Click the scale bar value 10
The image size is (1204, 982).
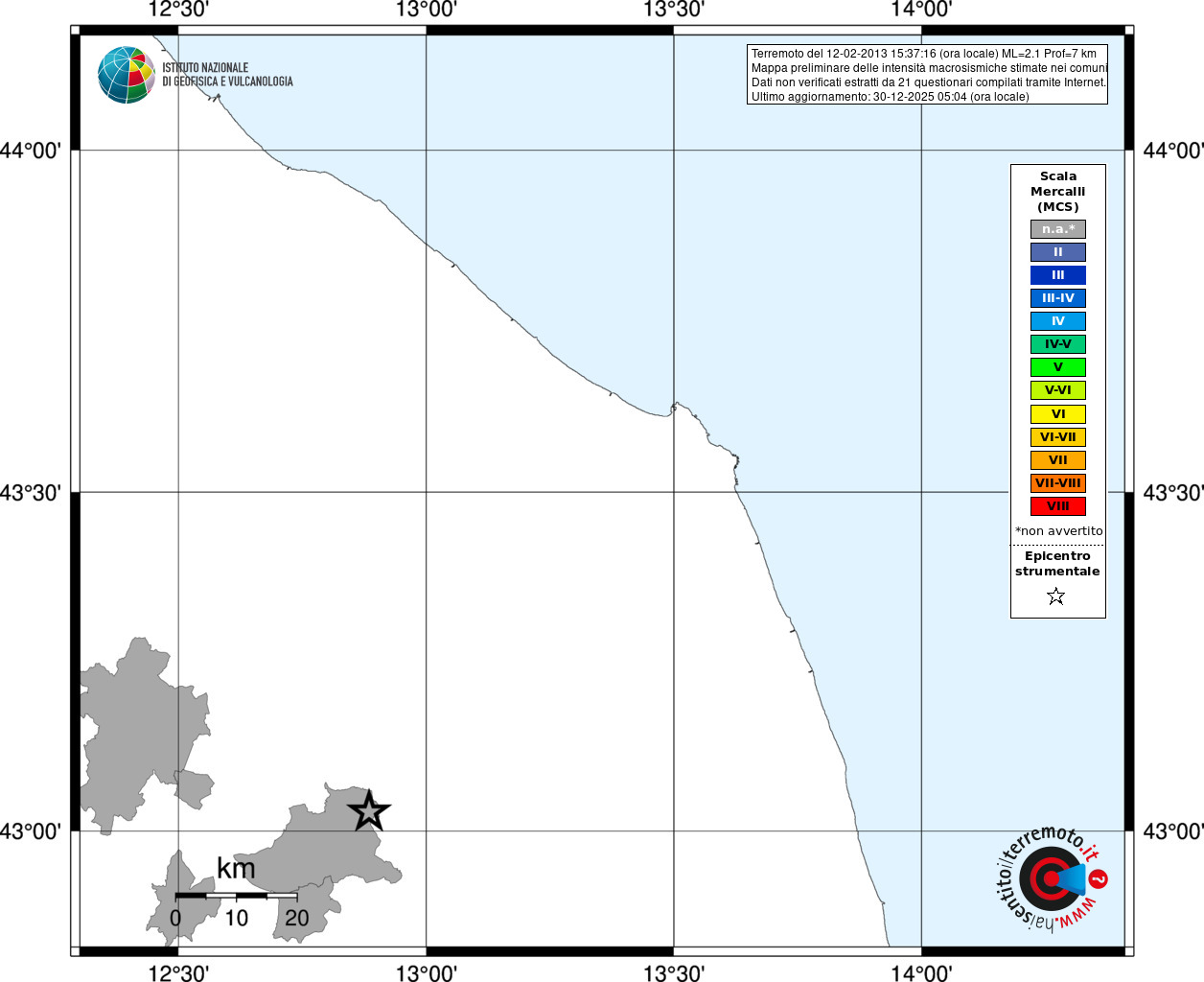[237, 918]
